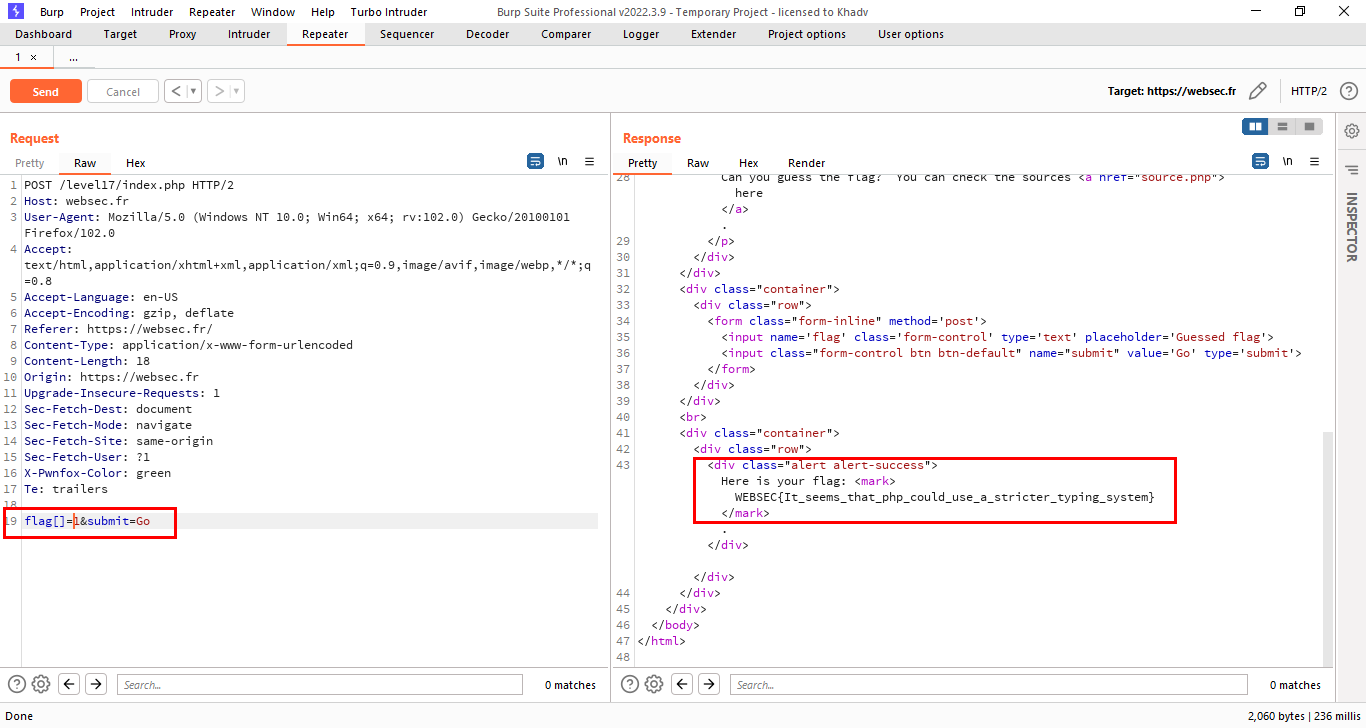Toggle response non-printable characters \n
1366x728 pixels.
click(x=1288, y=161)
